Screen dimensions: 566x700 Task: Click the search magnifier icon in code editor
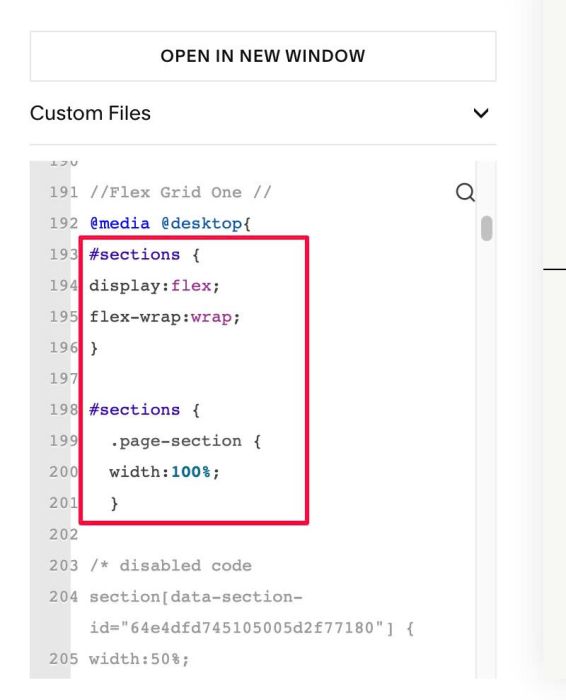465,193
